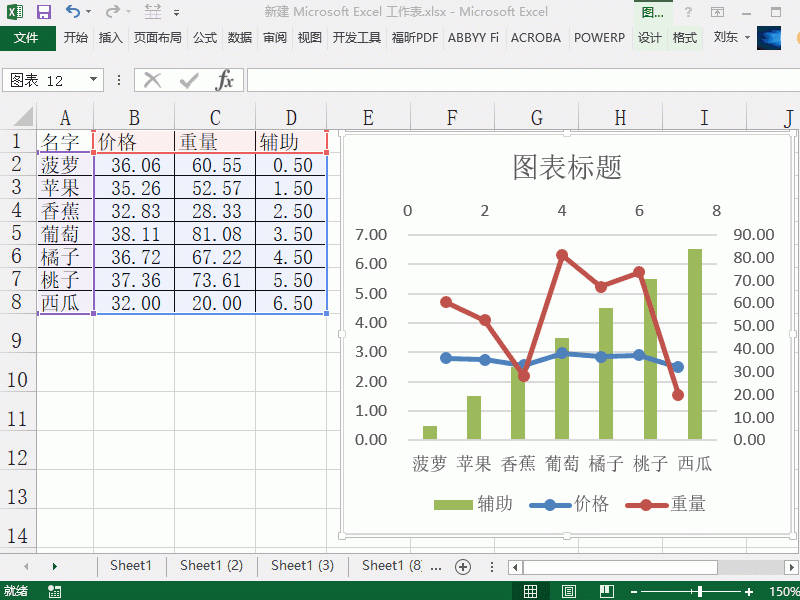Image resolution: width=800 pixels, height=600 pixels.
Task: Select the Sheet1 (3) sheet tab
Action: point(302,566)
